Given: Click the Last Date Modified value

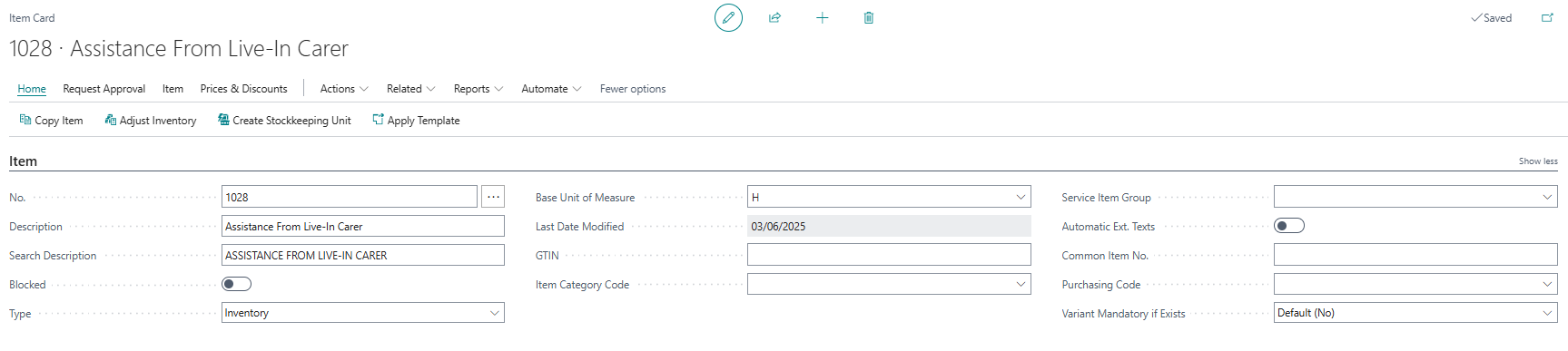Looking at the screenshot, I should [x=889, y=226].
